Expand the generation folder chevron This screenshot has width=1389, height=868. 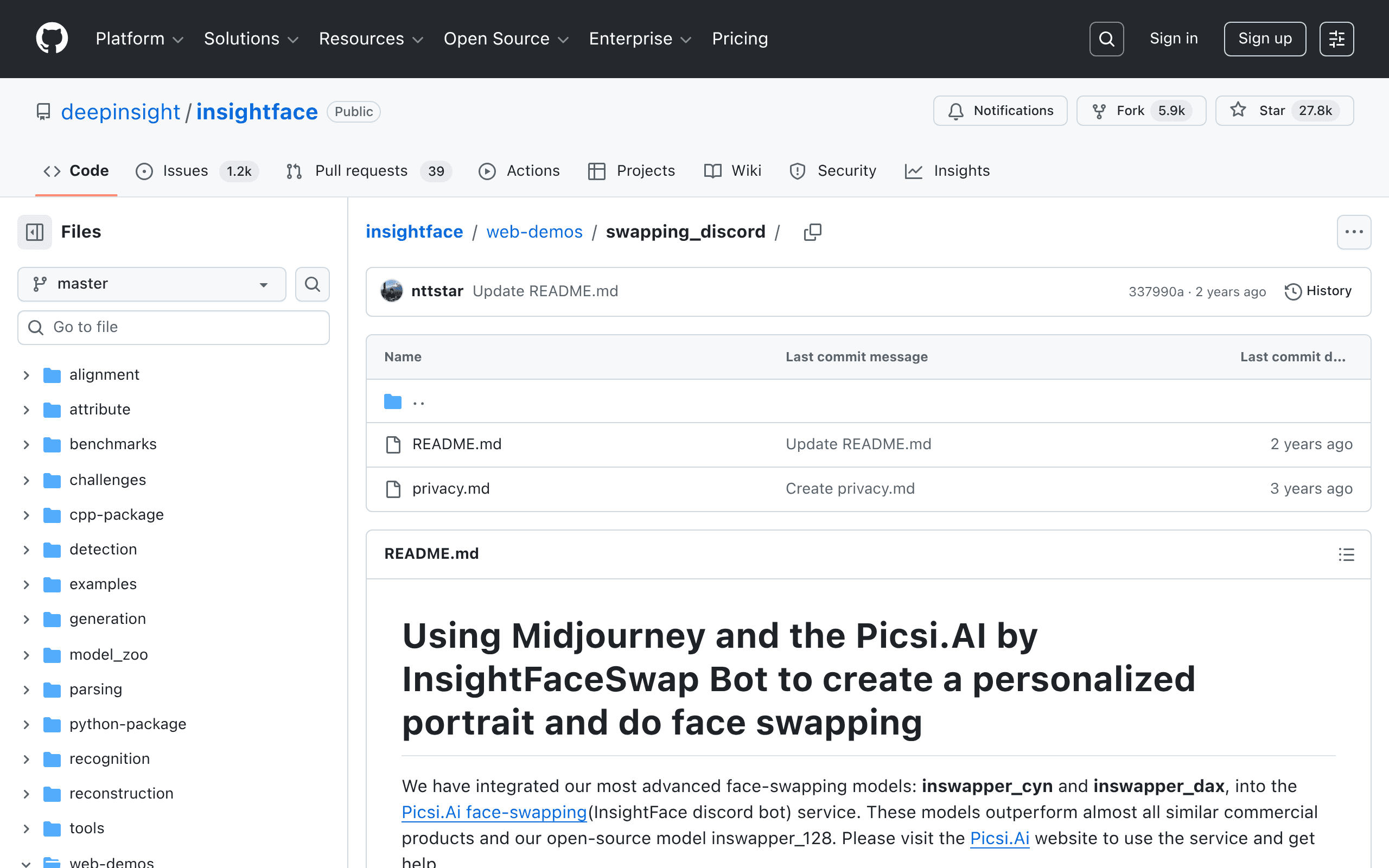(x=26, y=620)
